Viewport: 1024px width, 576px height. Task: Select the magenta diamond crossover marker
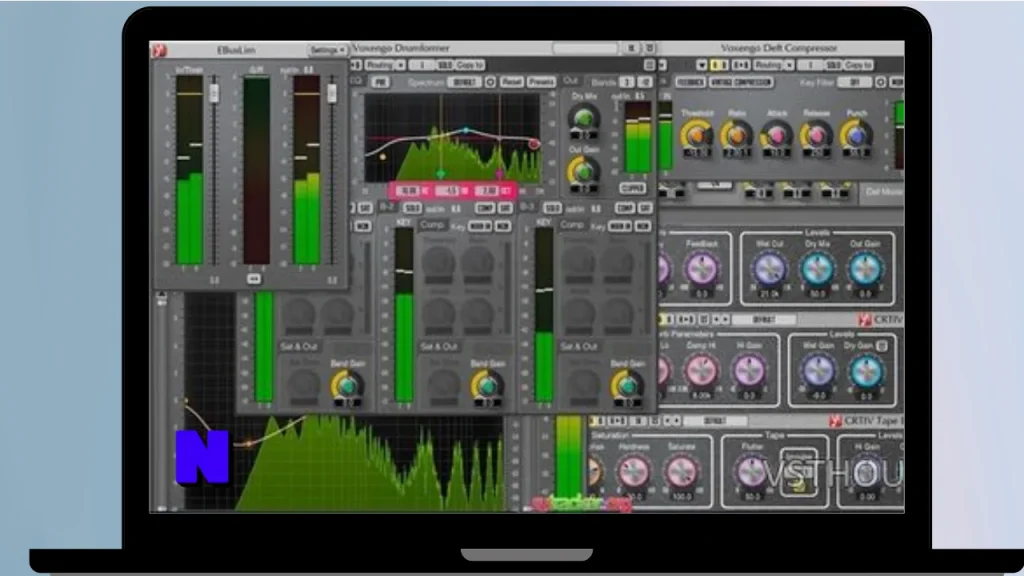point(500,174)
